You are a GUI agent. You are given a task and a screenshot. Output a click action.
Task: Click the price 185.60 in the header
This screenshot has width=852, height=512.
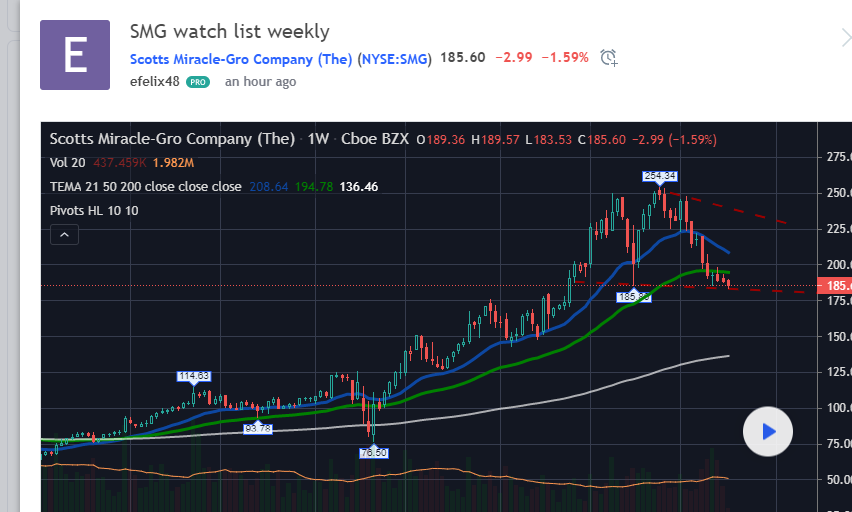462,57
